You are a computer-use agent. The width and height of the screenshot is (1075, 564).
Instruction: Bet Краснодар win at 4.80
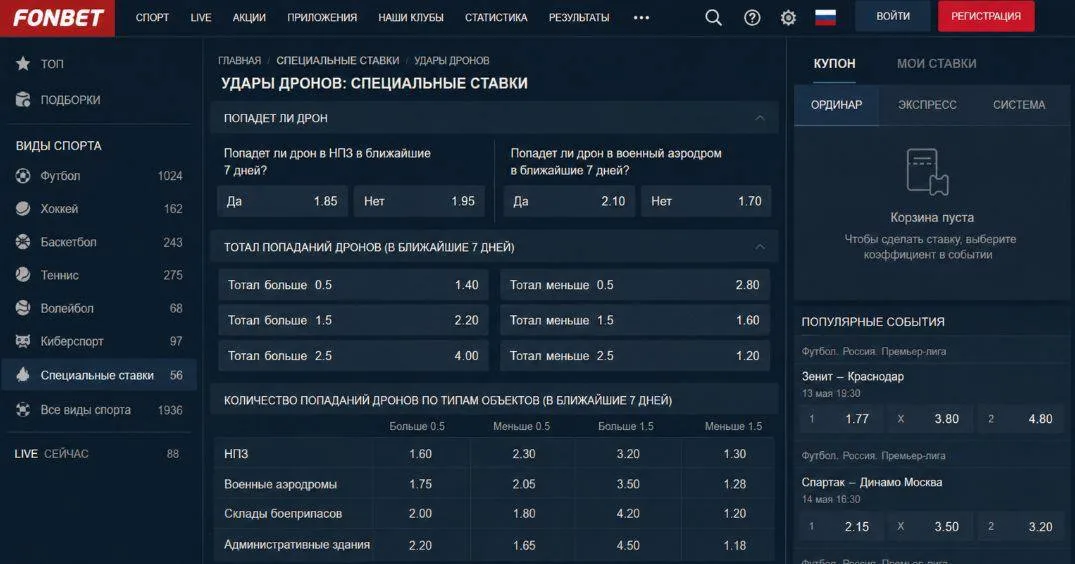pos(1021,419)
